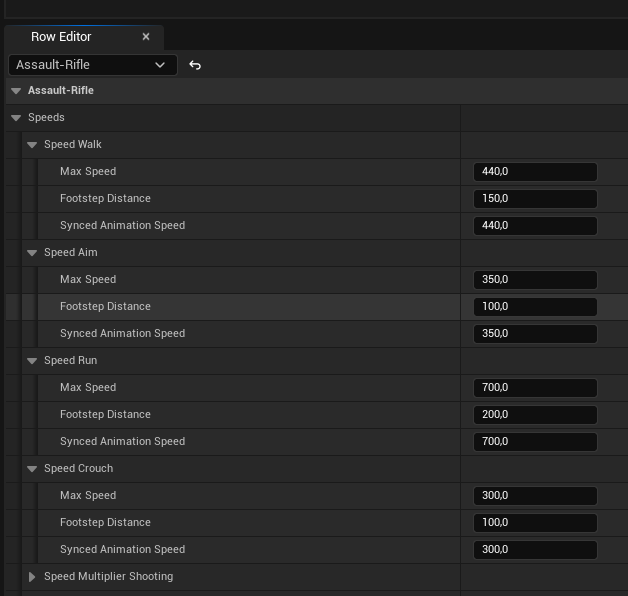
Task: Collapse the Speed Crouch group
Action: click(x=32, y=469)
